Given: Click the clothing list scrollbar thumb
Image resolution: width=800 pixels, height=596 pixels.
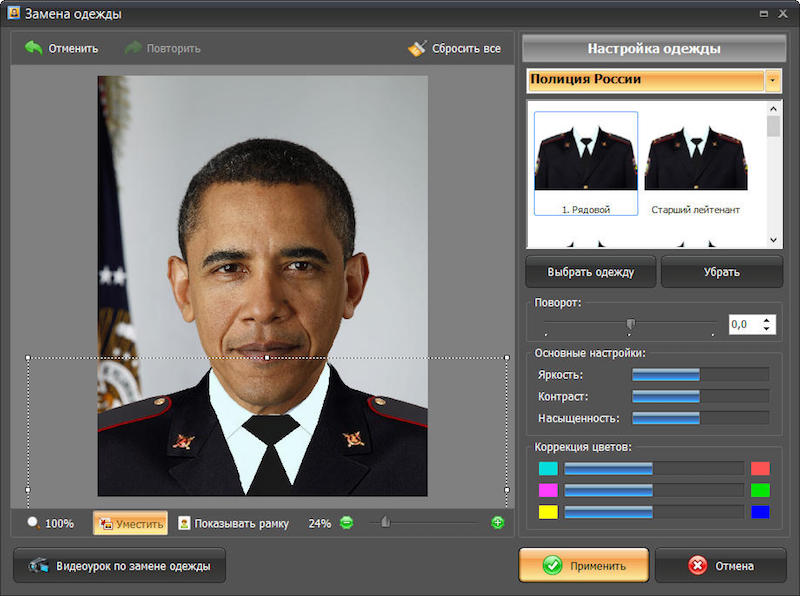Looking at the screenshot, I should click(773, 126).
